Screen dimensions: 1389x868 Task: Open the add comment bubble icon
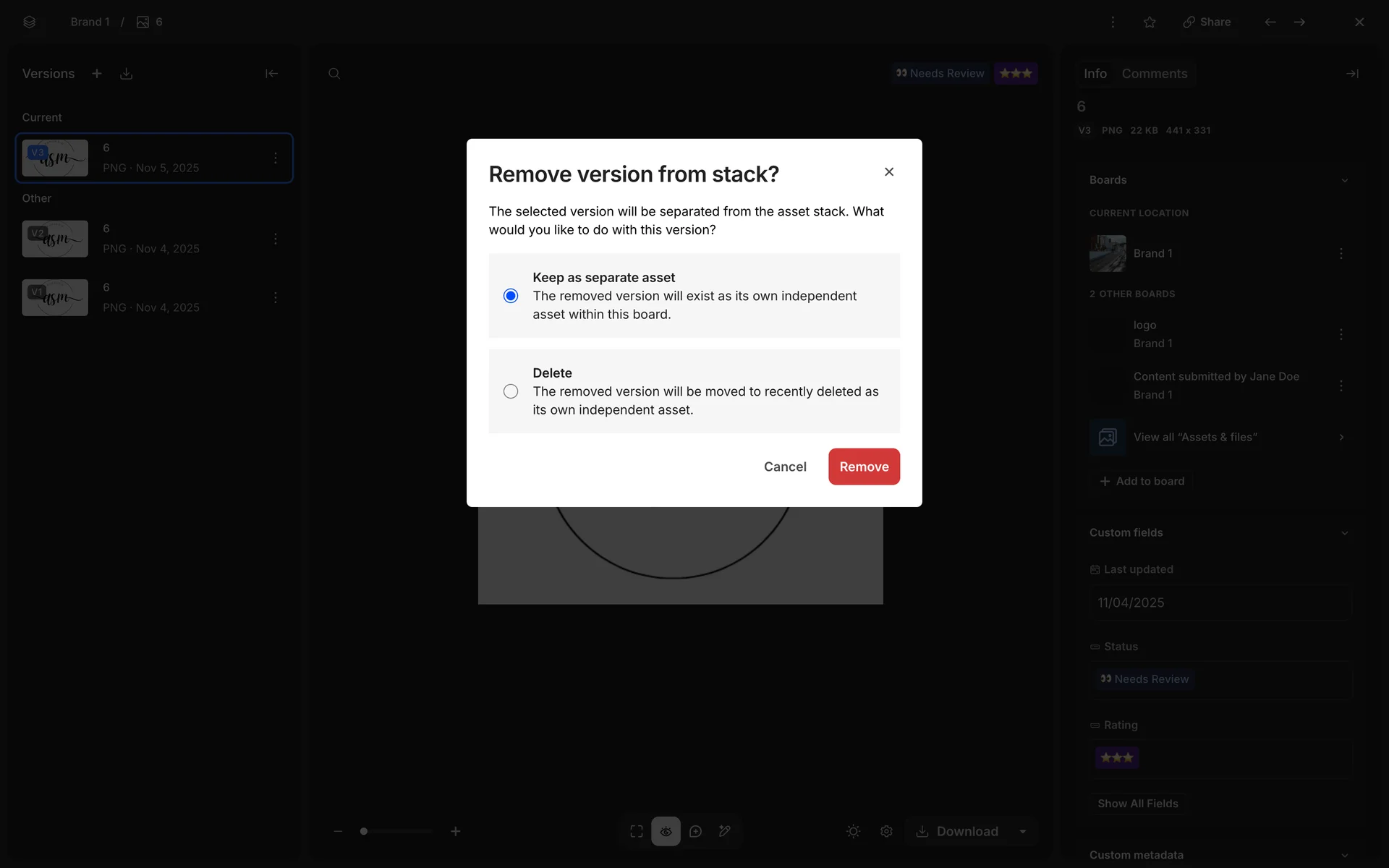pyautogui.click(x=695, y=831)
